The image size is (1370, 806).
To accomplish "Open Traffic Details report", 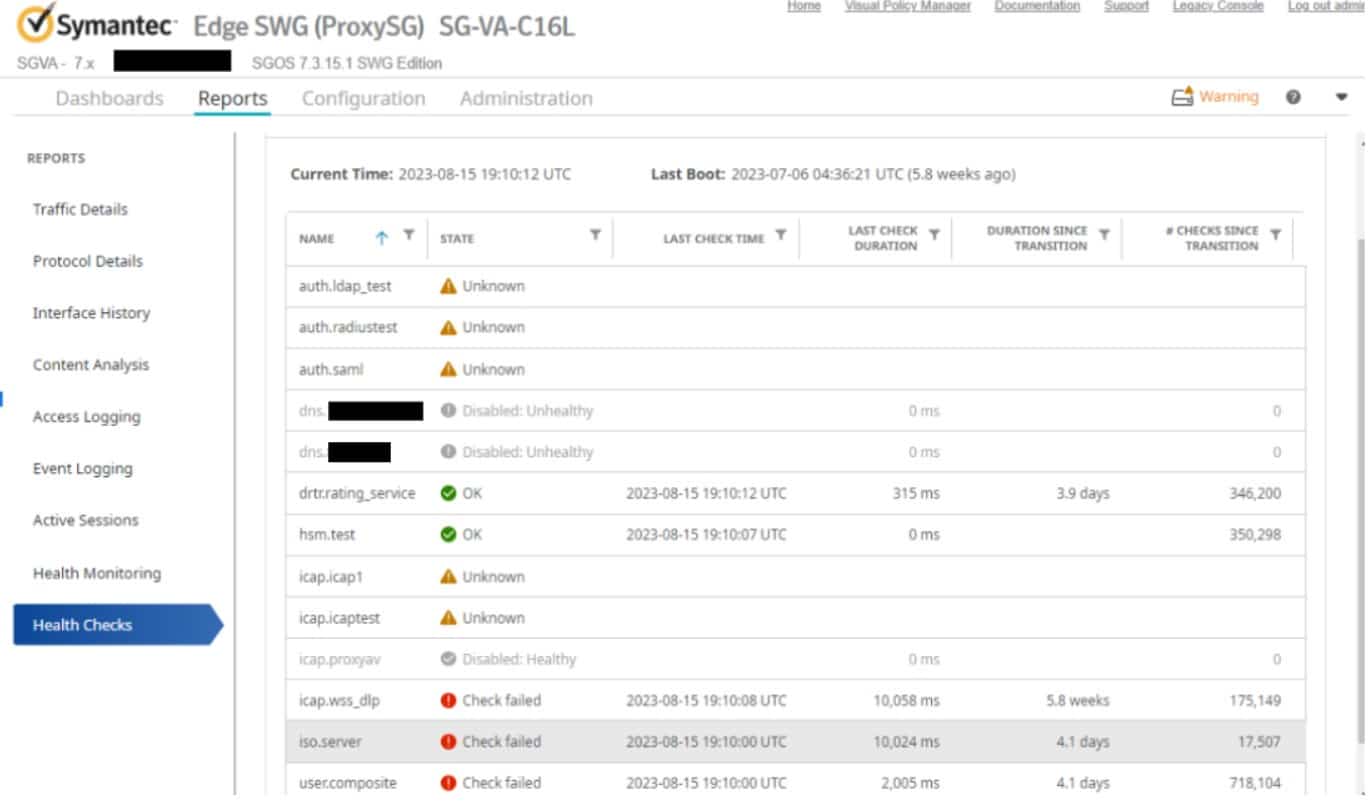I will [x=80, y=209].
